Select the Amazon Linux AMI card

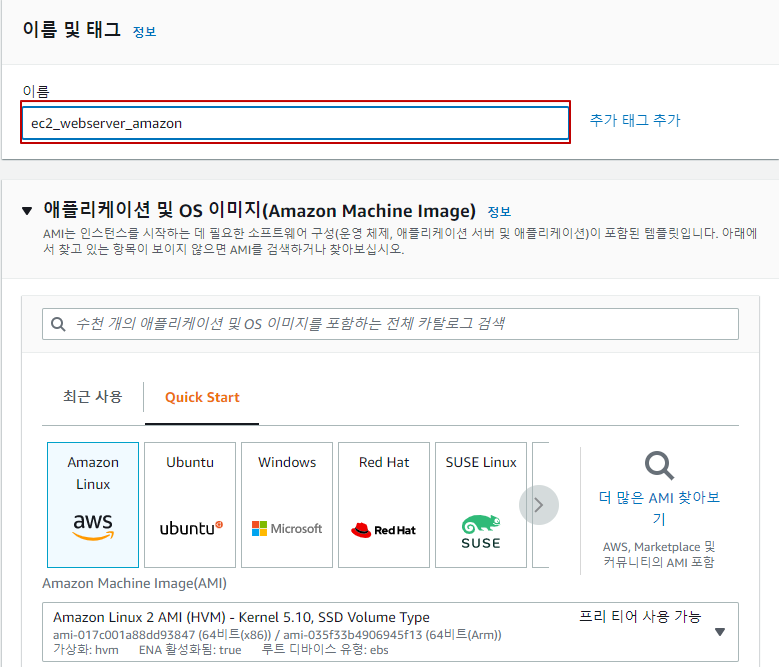pos(93,505)
